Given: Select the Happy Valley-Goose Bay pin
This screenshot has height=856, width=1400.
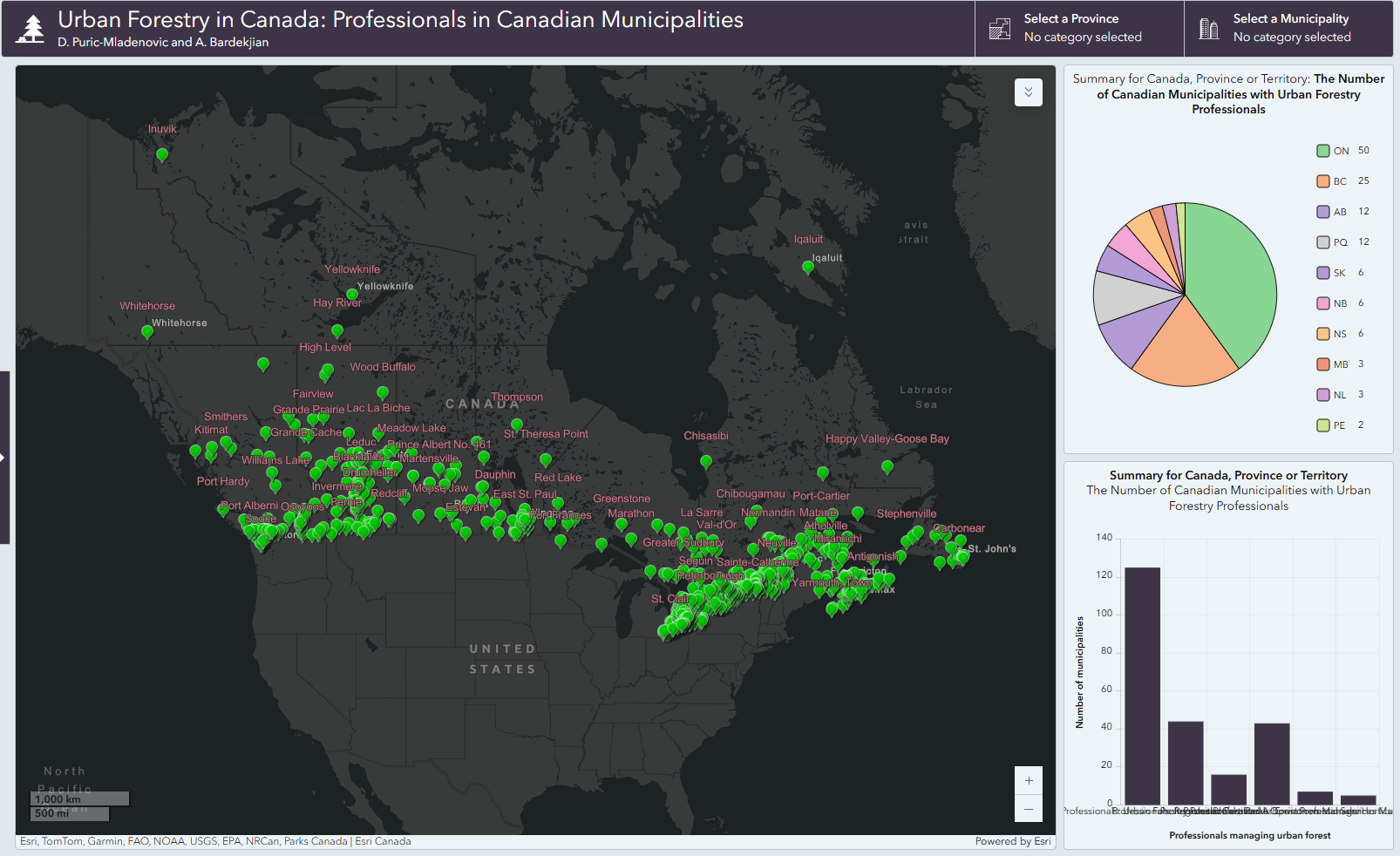Looking at the screenshot, I should 887,467.
